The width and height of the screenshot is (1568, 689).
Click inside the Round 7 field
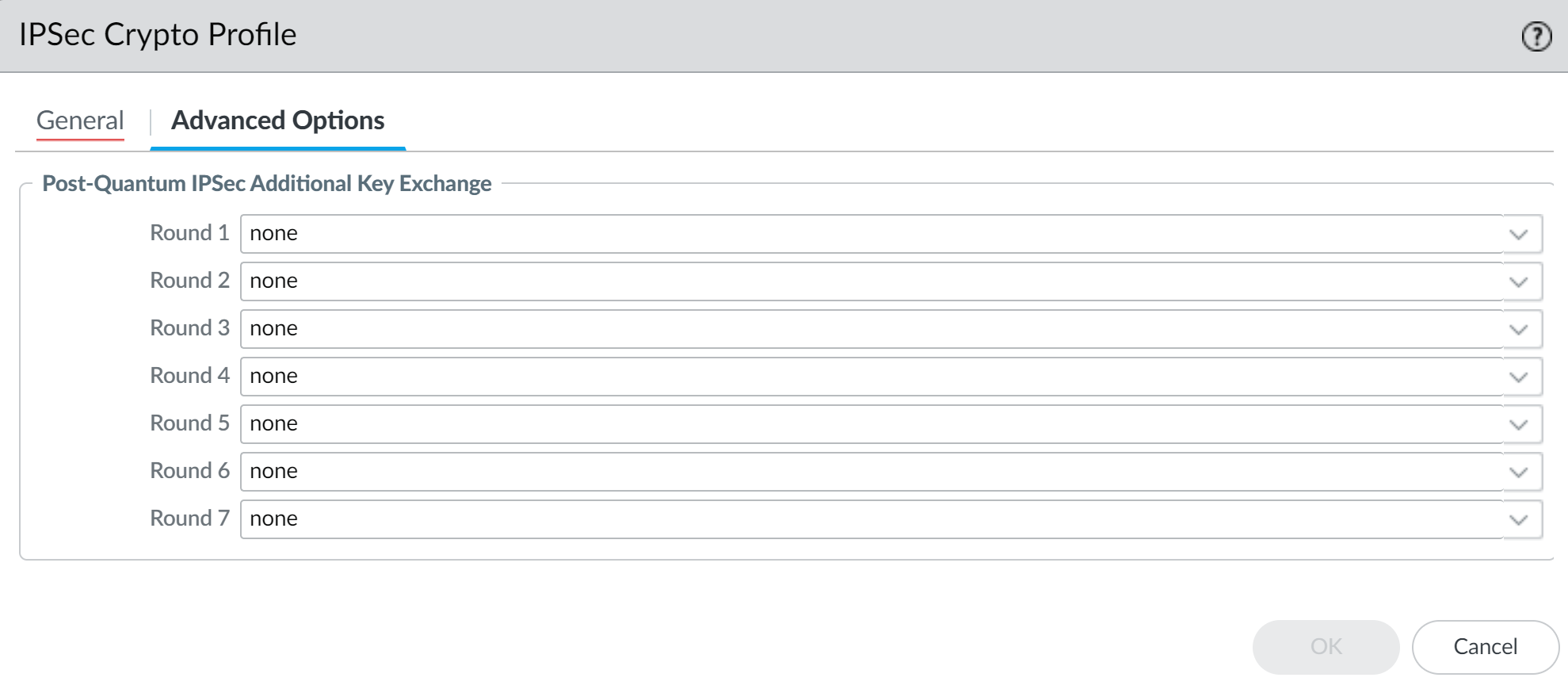[870, 519]
